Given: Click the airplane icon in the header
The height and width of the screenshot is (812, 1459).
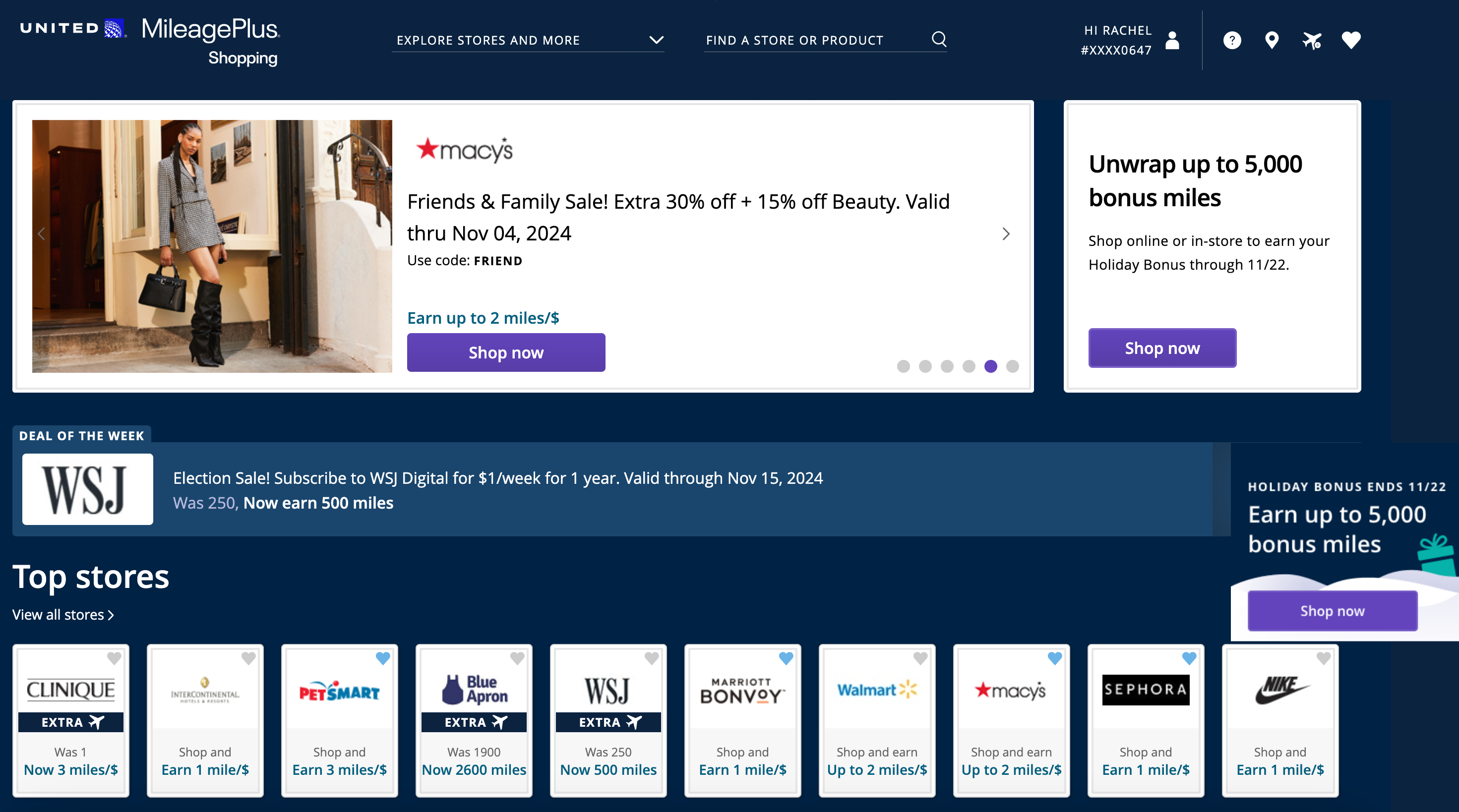Looking at the screenshot, I should coord(1311,40).
